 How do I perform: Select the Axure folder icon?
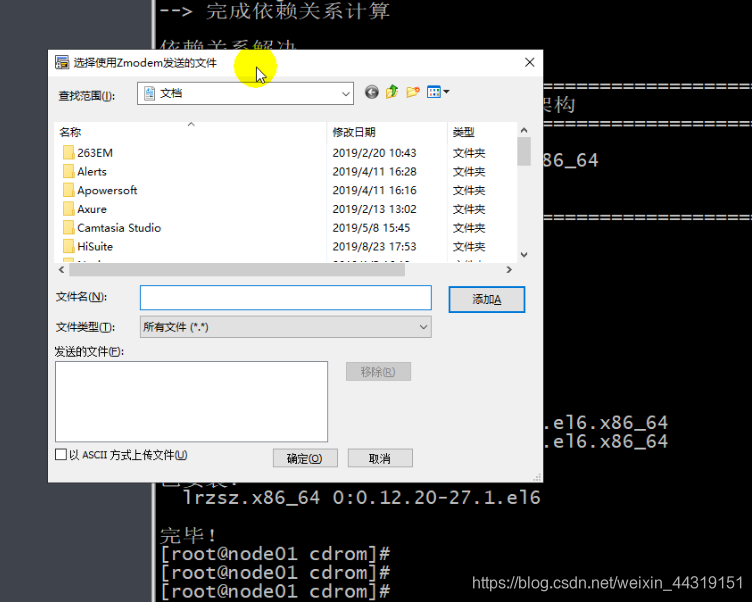(x=69, y=209)
